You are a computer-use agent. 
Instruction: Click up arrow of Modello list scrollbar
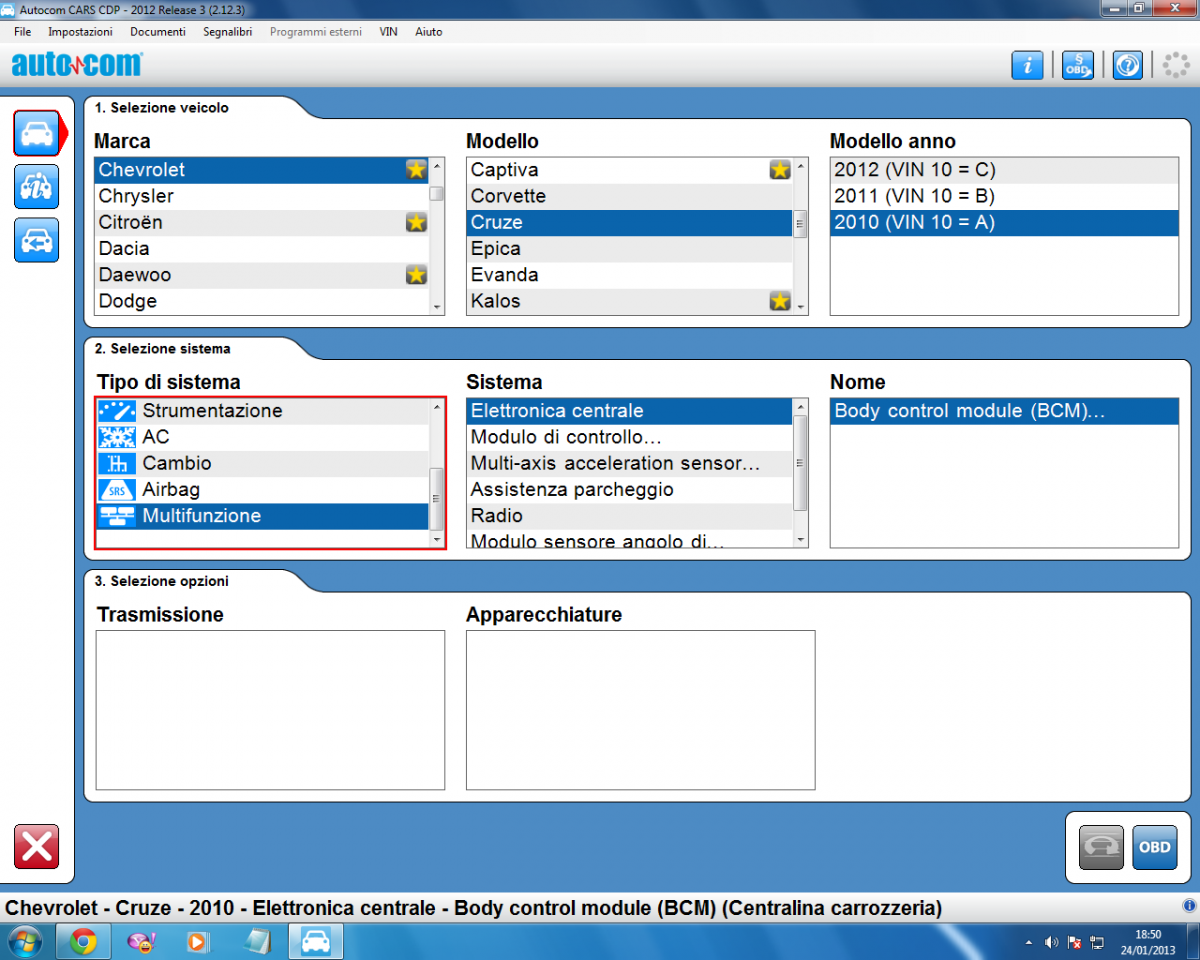click(800, 166)
